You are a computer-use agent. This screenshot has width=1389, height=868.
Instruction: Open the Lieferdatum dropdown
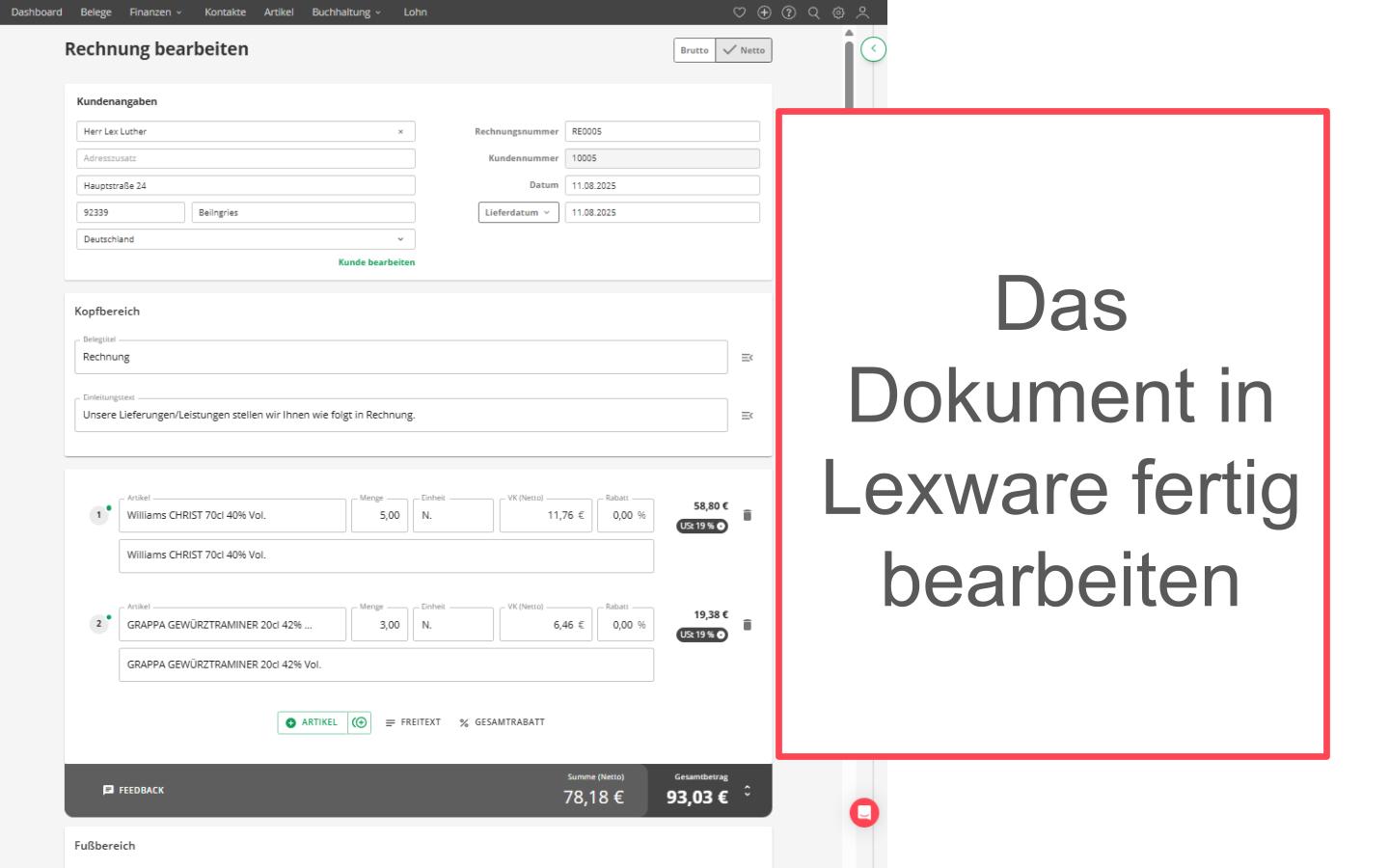click(518, 212)
